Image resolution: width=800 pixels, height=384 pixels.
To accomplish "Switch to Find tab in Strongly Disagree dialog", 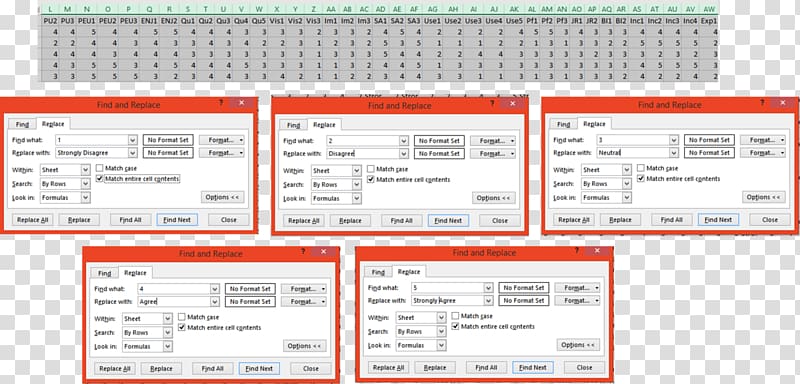I will point(22,124).
